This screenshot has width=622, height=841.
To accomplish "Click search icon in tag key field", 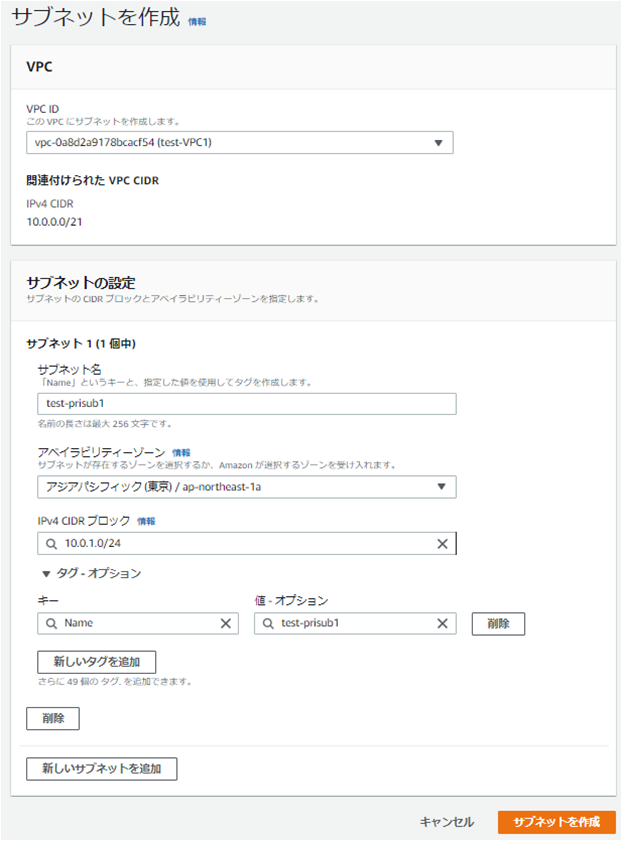I will coord(51,623).
